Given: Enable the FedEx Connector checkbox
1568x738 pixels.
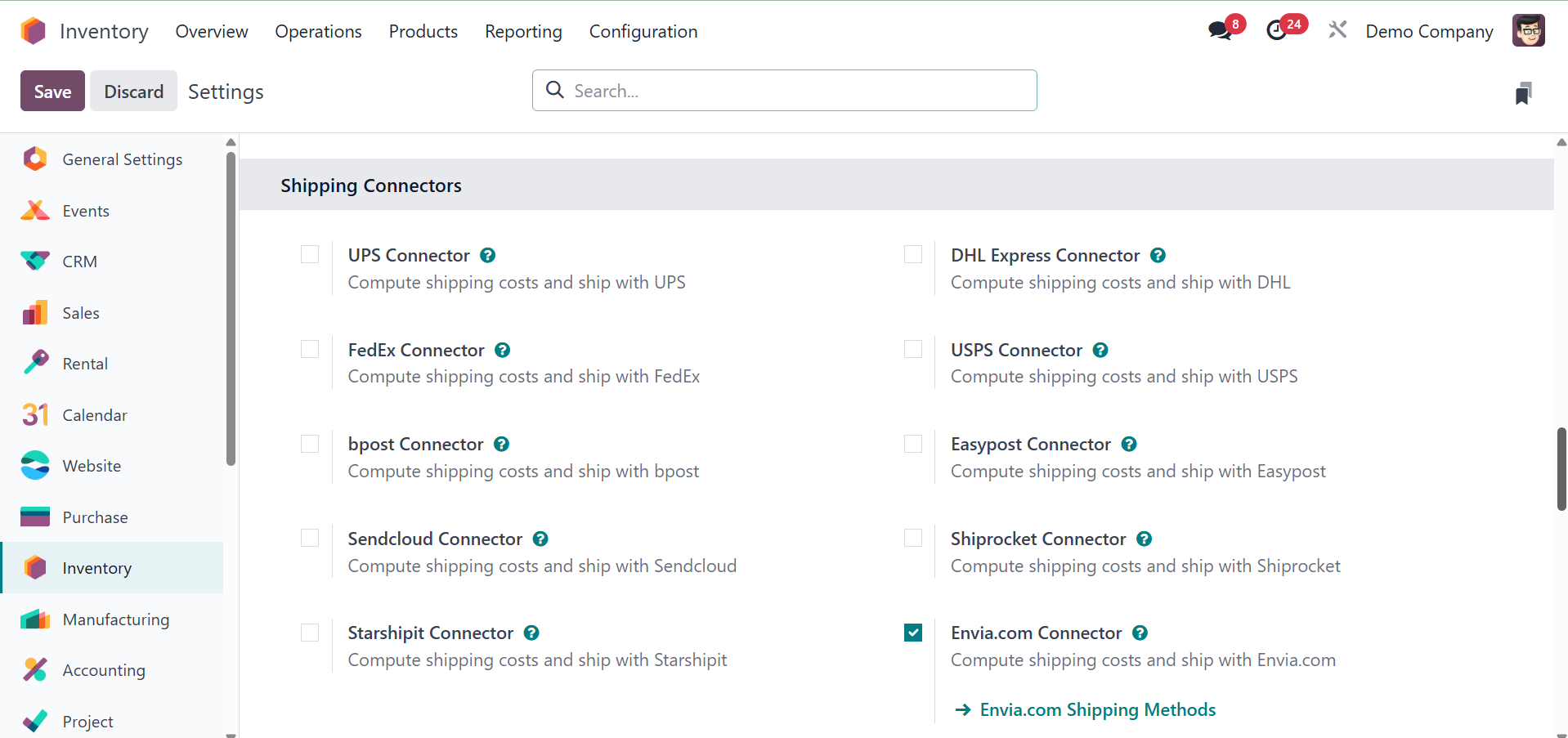Looking at the screenshot, I should 310,349.
